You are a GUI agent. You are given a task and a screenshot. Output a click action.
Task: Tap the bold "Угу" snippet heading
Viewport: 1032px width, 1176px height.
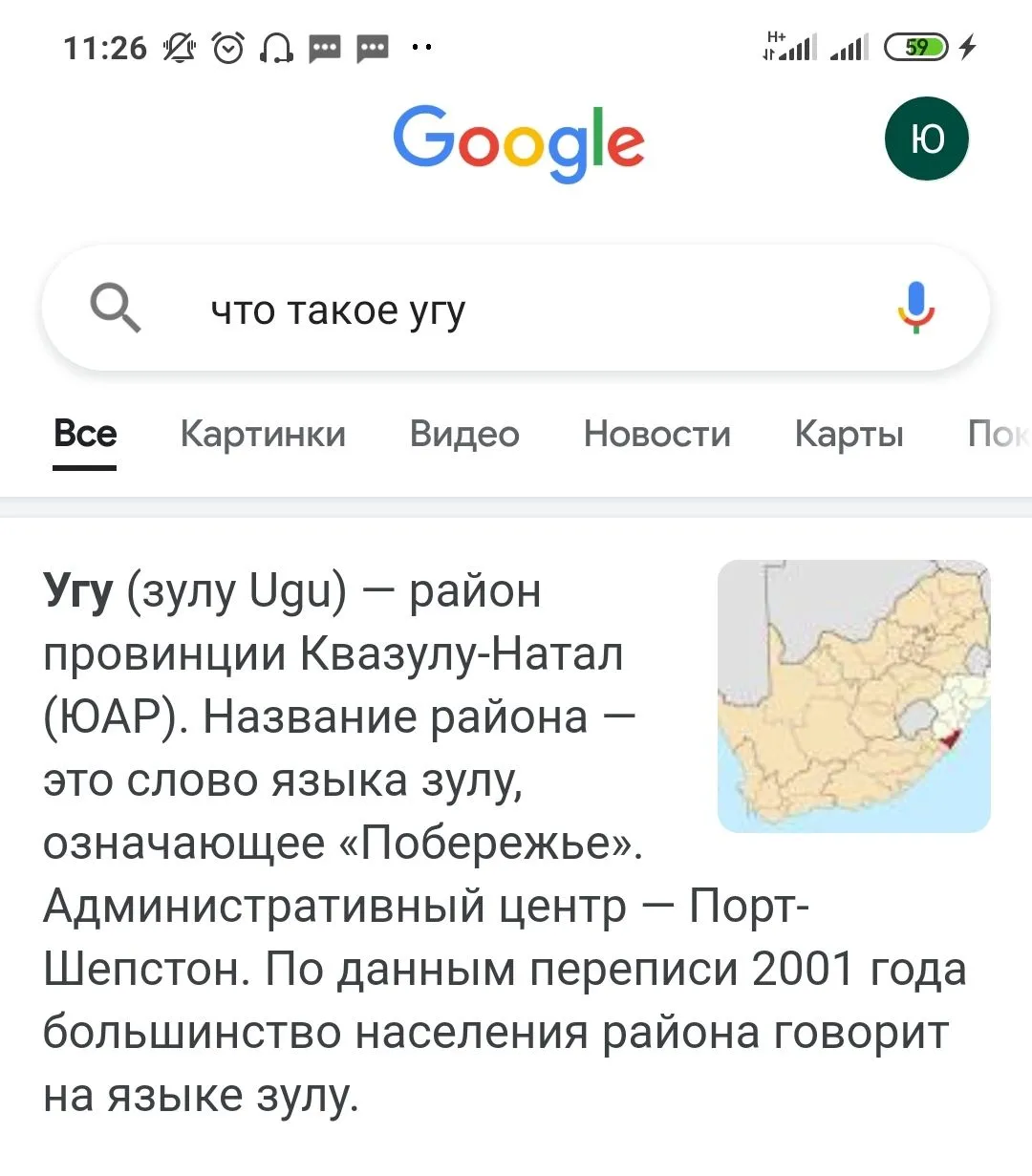(78, 591)
